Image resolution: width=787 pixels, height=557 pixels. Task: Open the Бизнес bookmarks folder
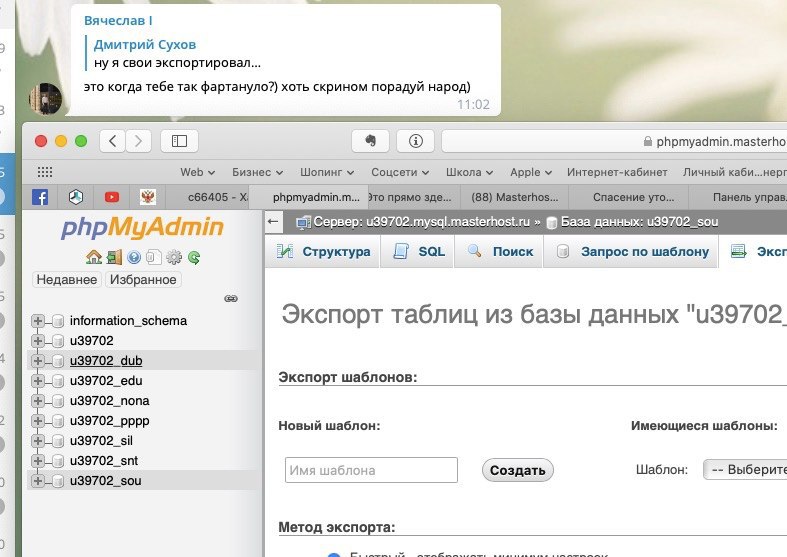(257, 172)
